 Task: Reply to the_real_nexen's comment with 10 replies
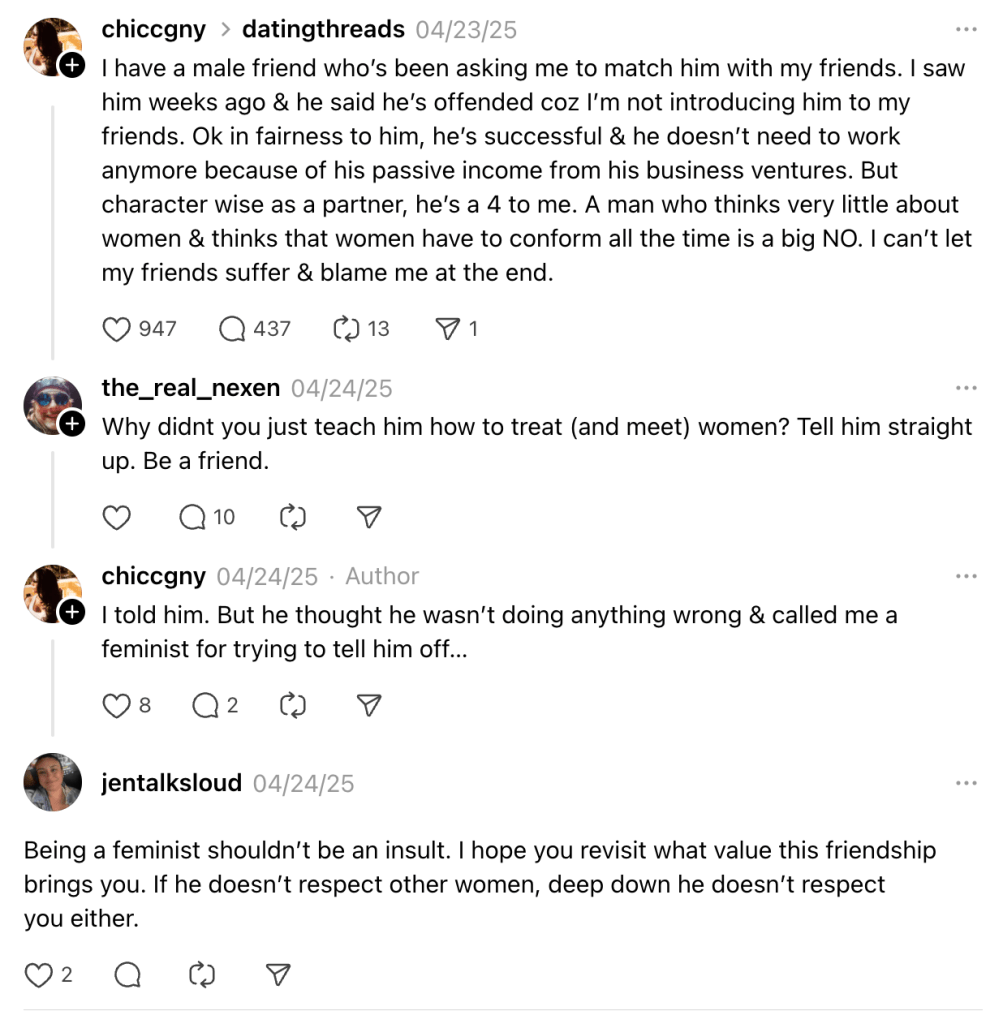[193, 517]
